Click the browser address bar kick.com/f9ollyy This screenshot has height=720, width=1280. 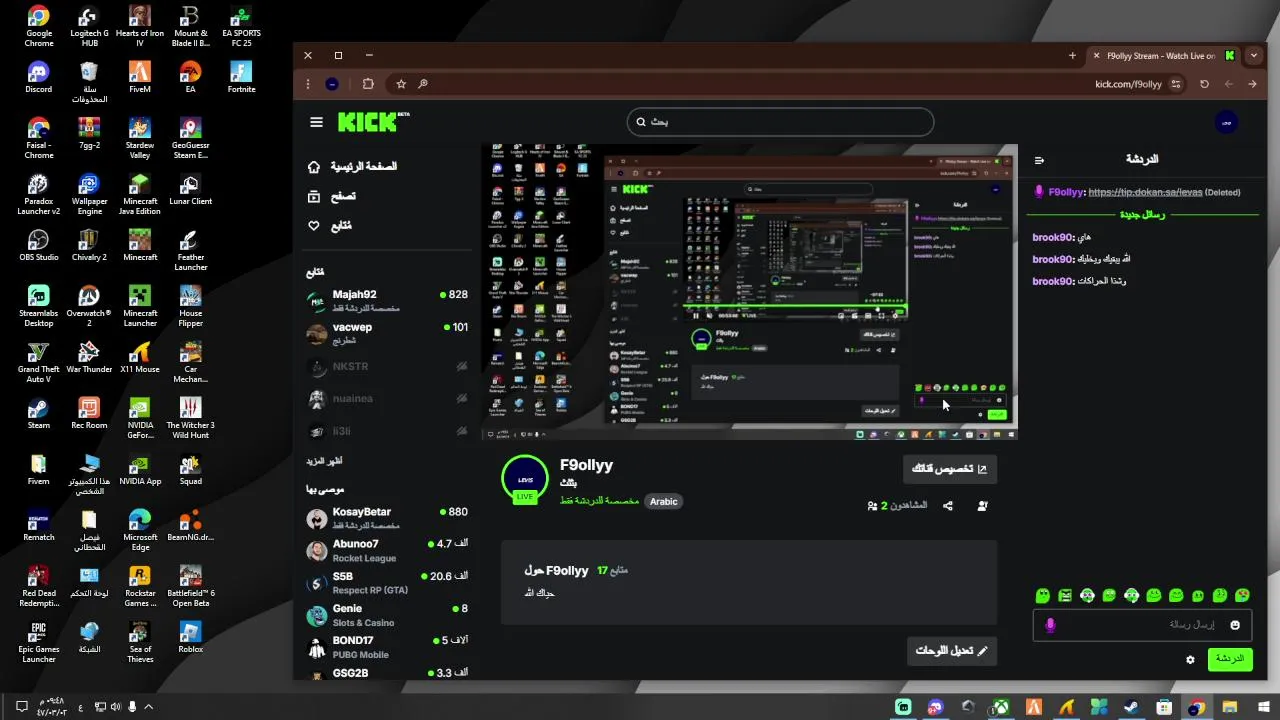coord(1129,84)
